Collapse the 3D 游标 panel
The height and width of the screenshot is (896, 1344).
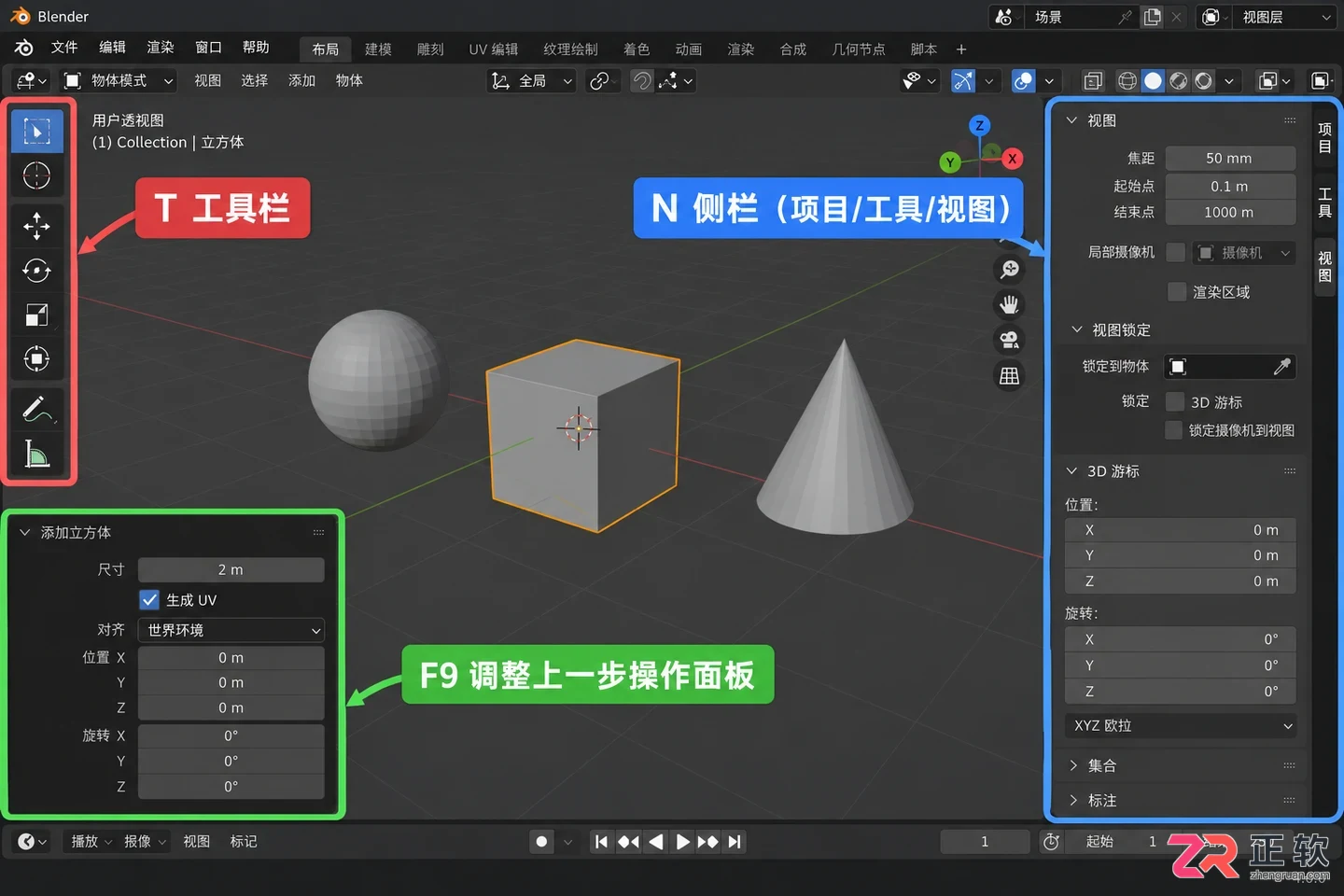tap(1071, 471)
